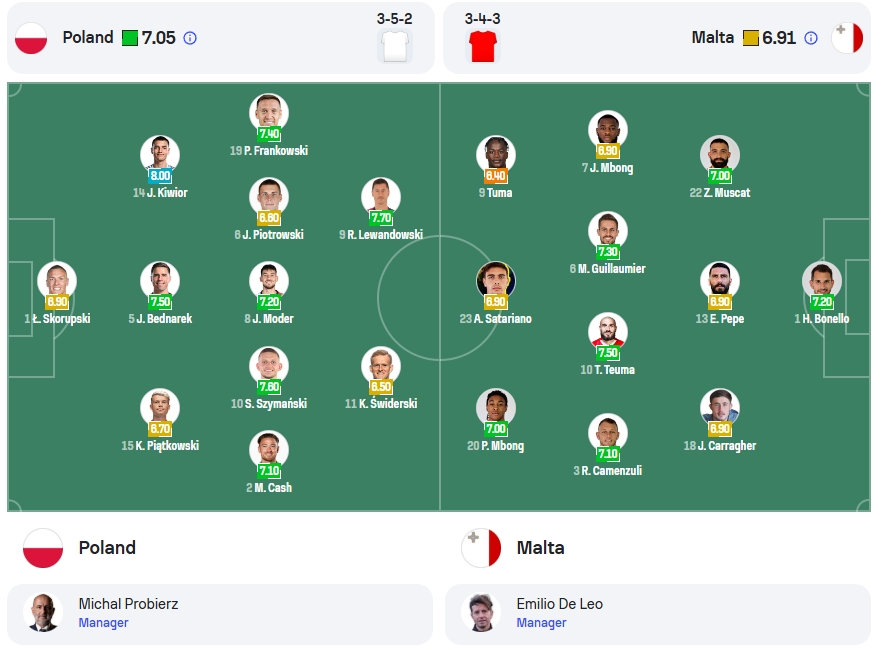This screenshot has width=878, height=653.
Task: Click Poland's white jersey icon under 3-5-2
Action: (395, 46)
